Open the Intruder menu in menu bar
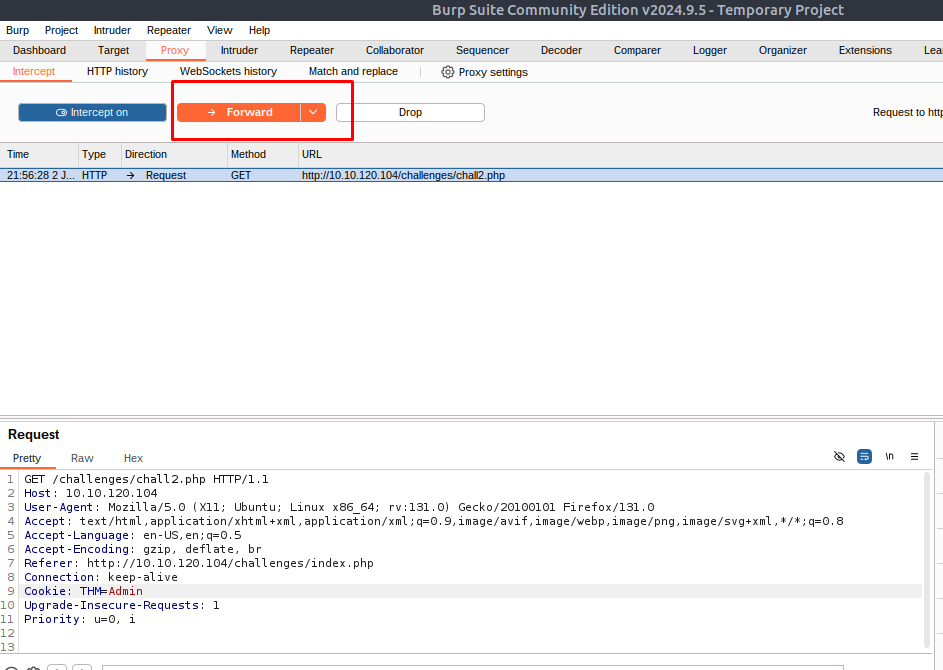 tap(112, 30)
